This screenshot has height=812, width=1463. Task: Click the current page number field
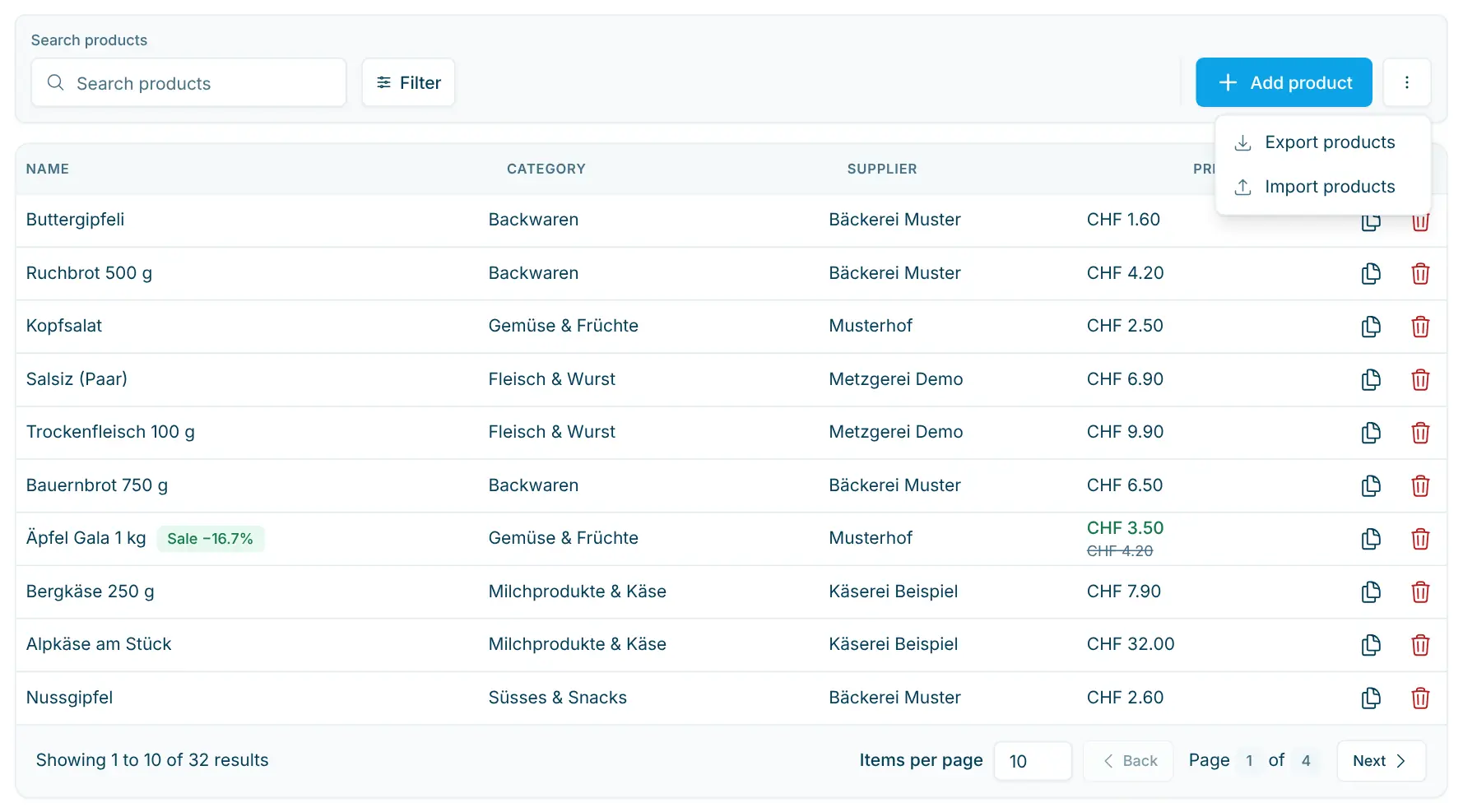pyautogui.click(x=1249, y=761)
